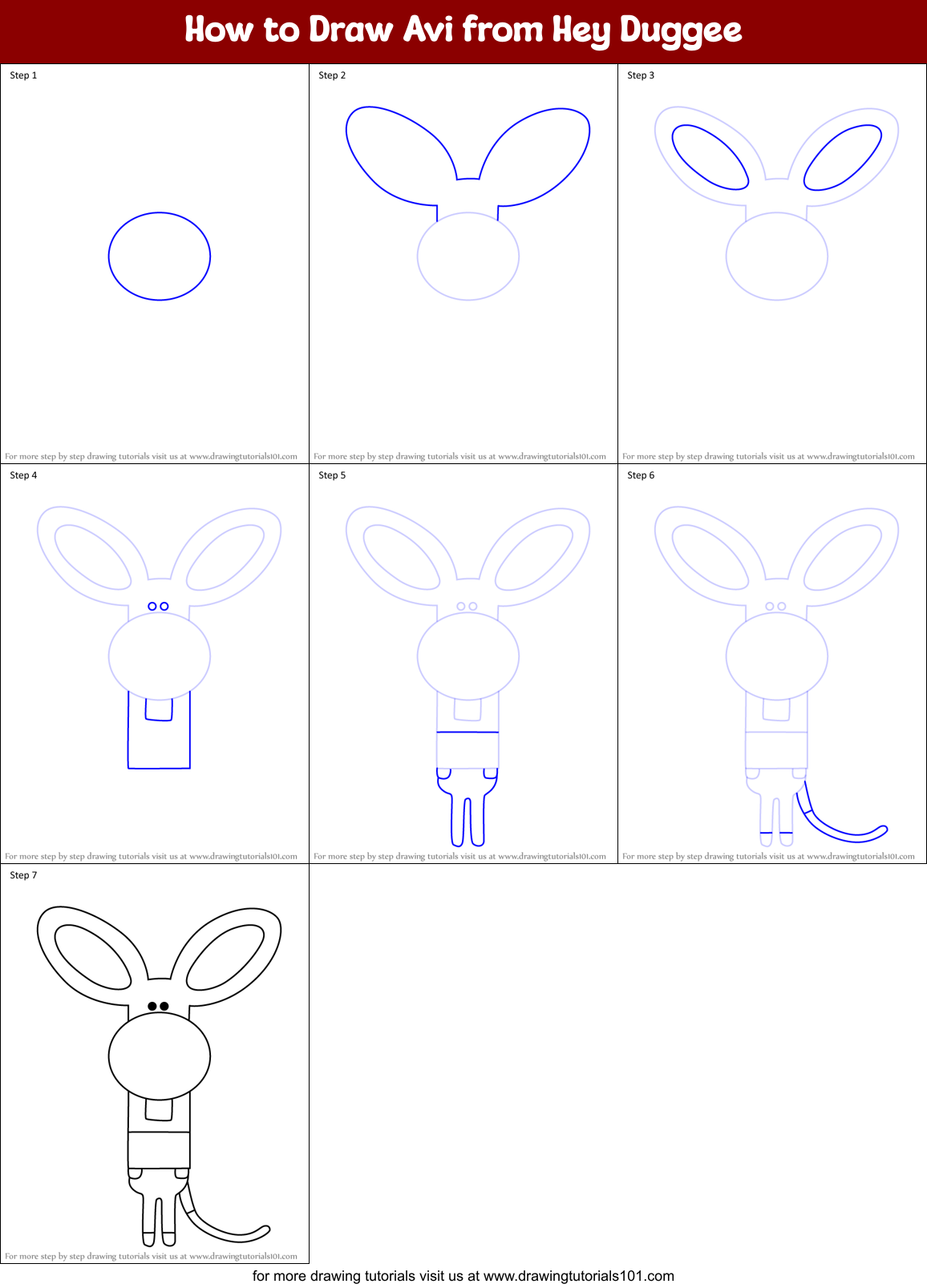This screenshot has height=1288, width=927.
Task: Click the Step 2 panel footer website text
Action: (x=459, y=456)
